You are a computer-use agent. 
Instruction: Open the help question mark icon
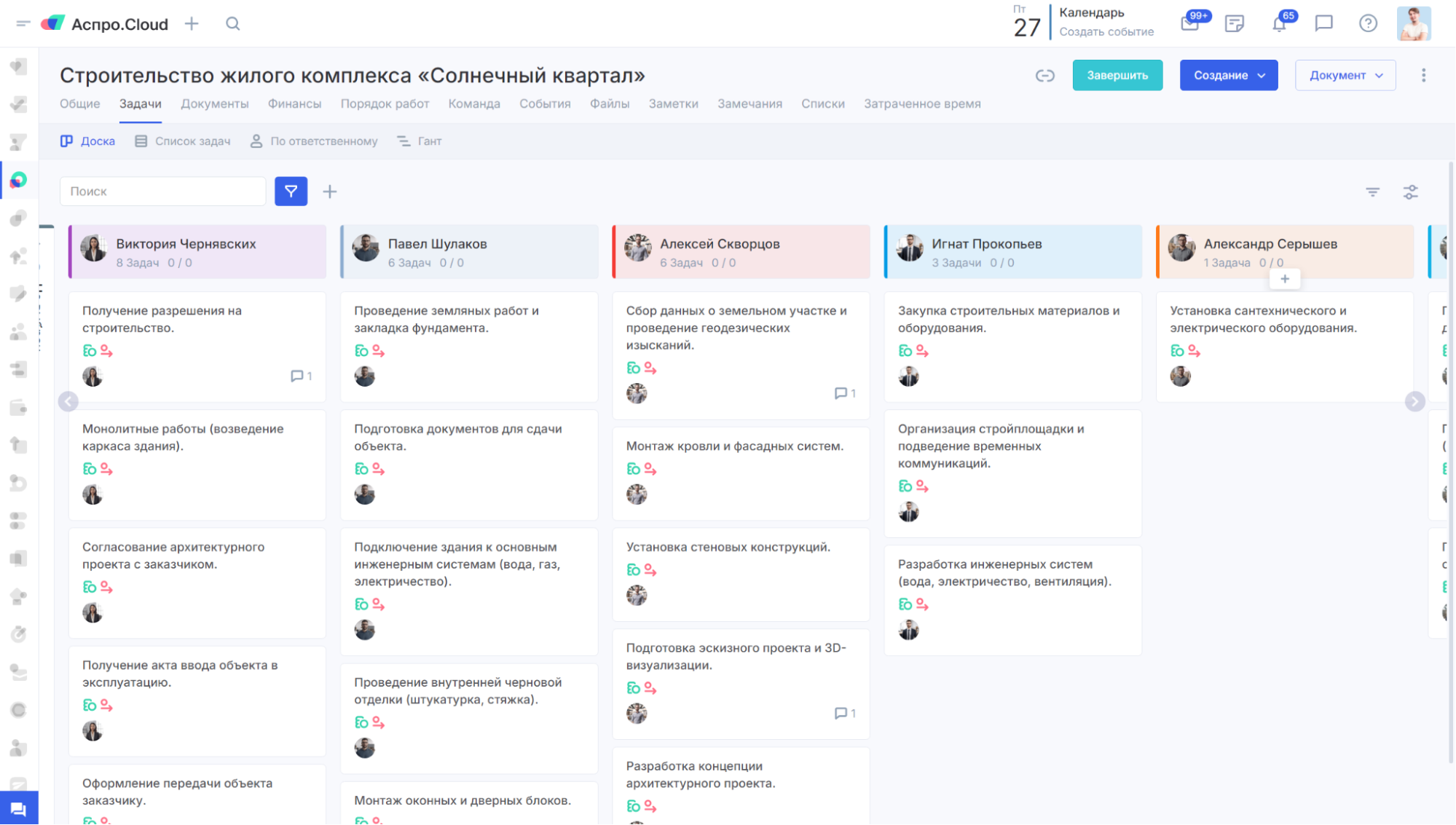click(x=1368, y=24)
